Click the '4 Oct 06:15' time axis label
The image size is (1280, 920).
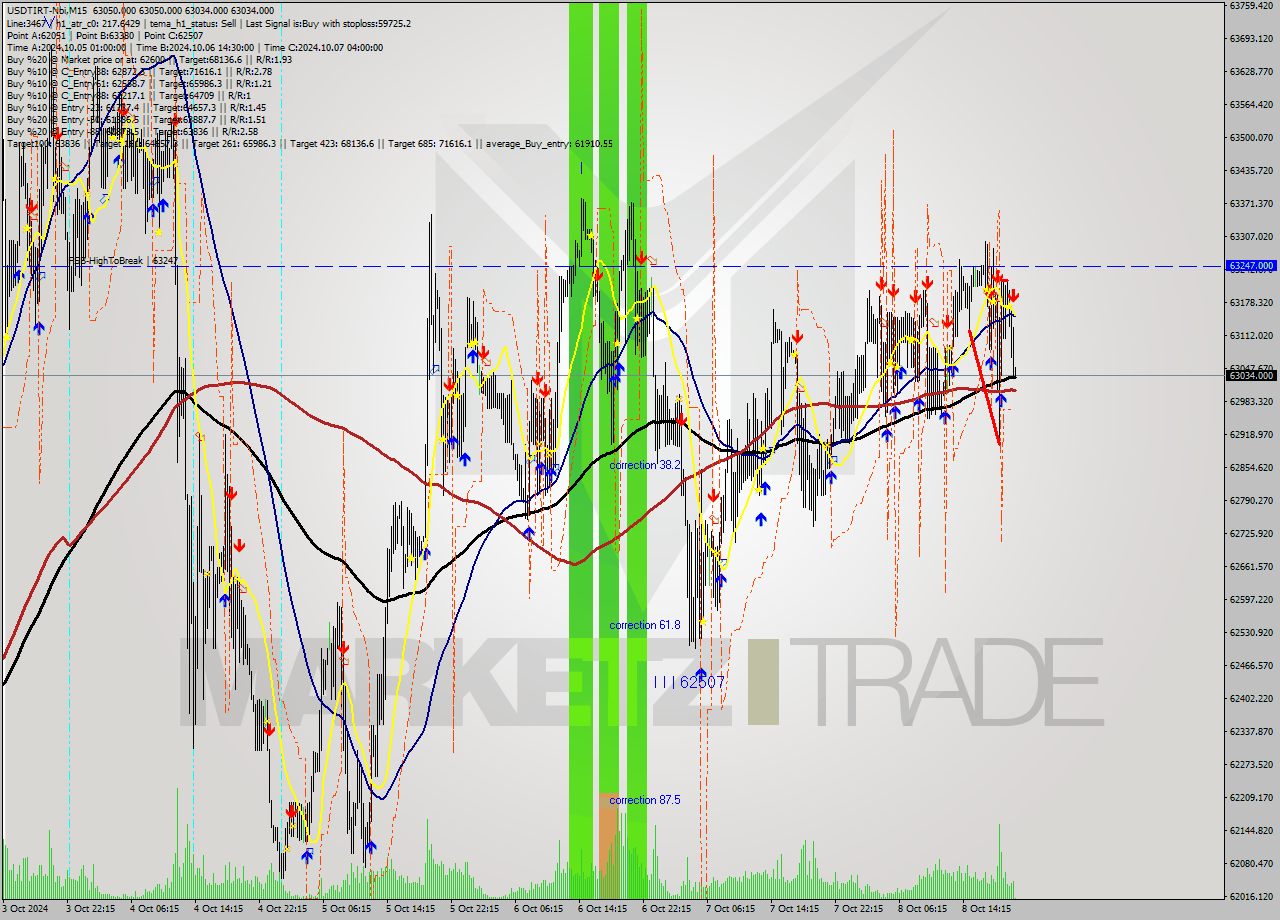155,909
